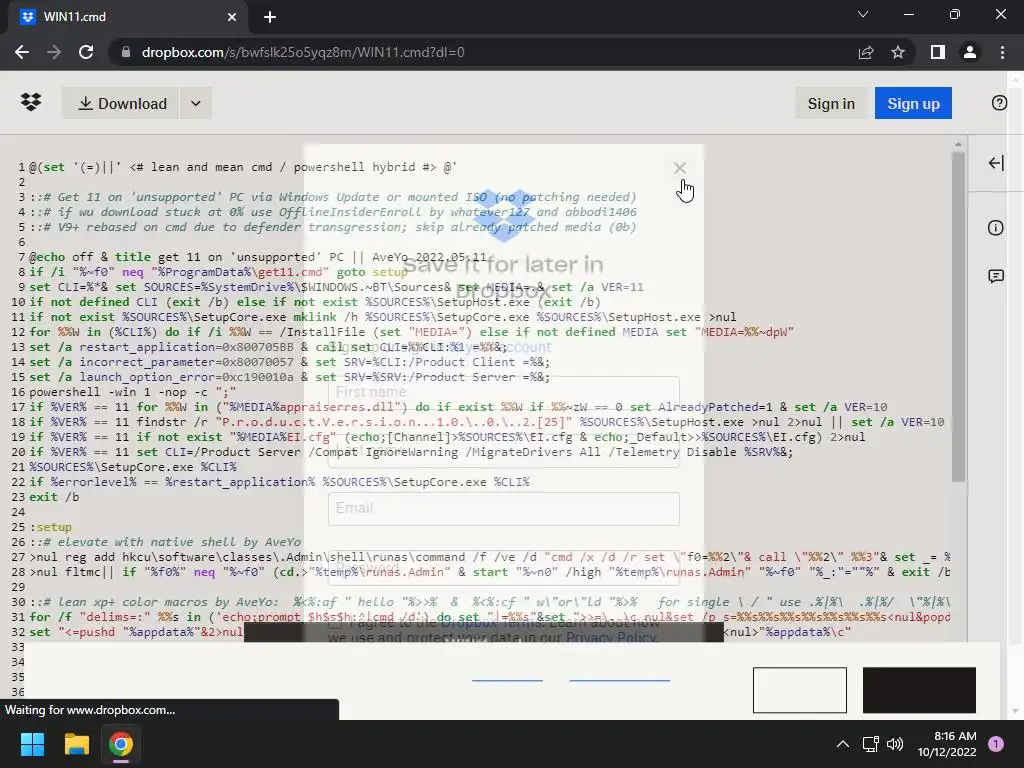Click the First name field
Viewport: 1024px width, 768px height.
pyautogui.click(x=504, y=392)
